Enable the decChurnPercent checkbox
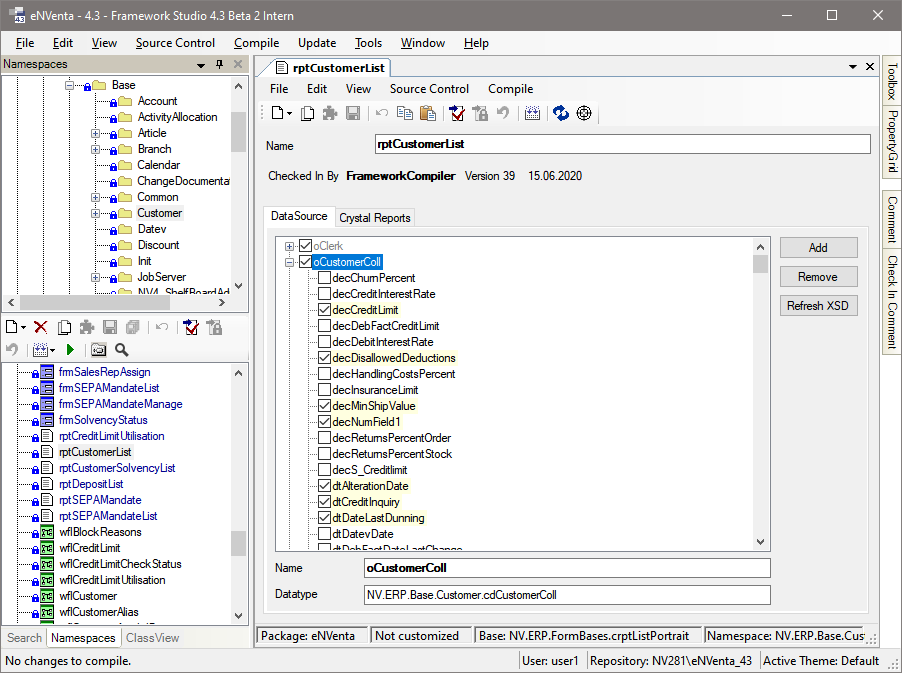This screenshot has width=902, height=673. (x=324, y=278)
